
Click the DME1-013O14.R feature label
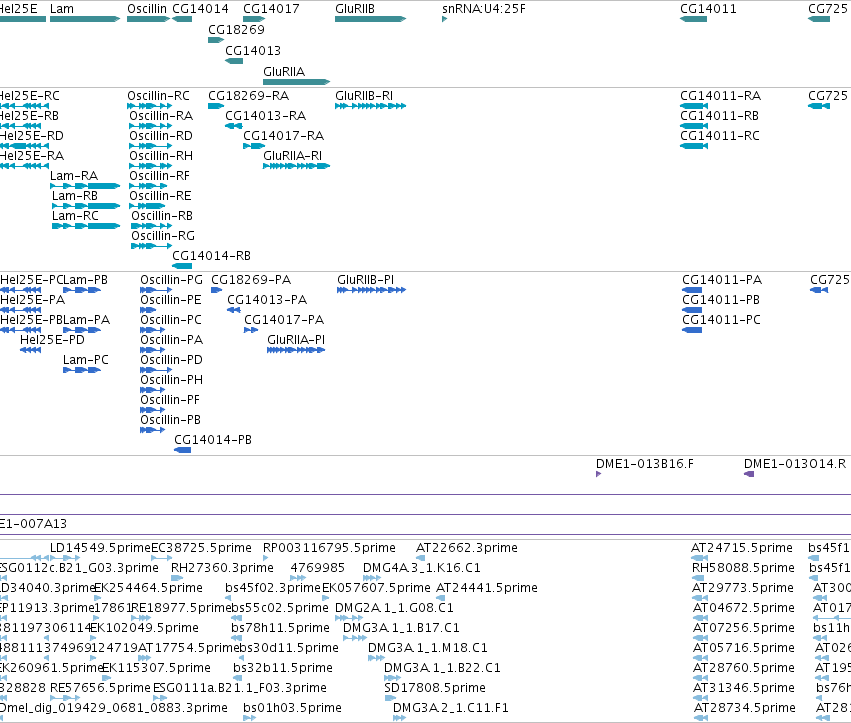[795, 464]
